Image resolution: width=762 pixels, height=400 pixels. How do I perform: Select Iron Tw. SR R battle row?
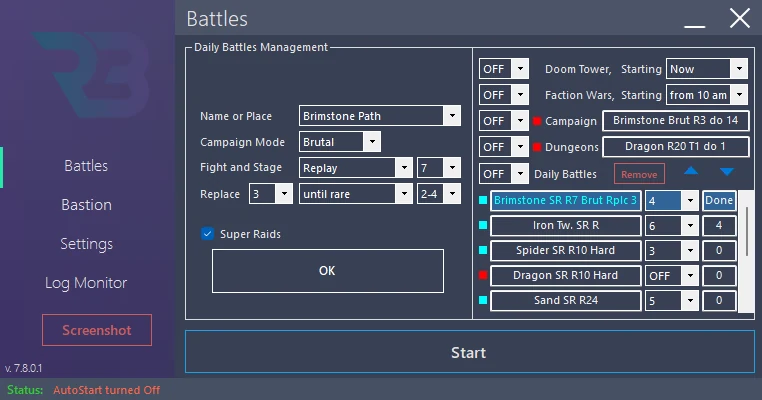(x=565, y=225)
